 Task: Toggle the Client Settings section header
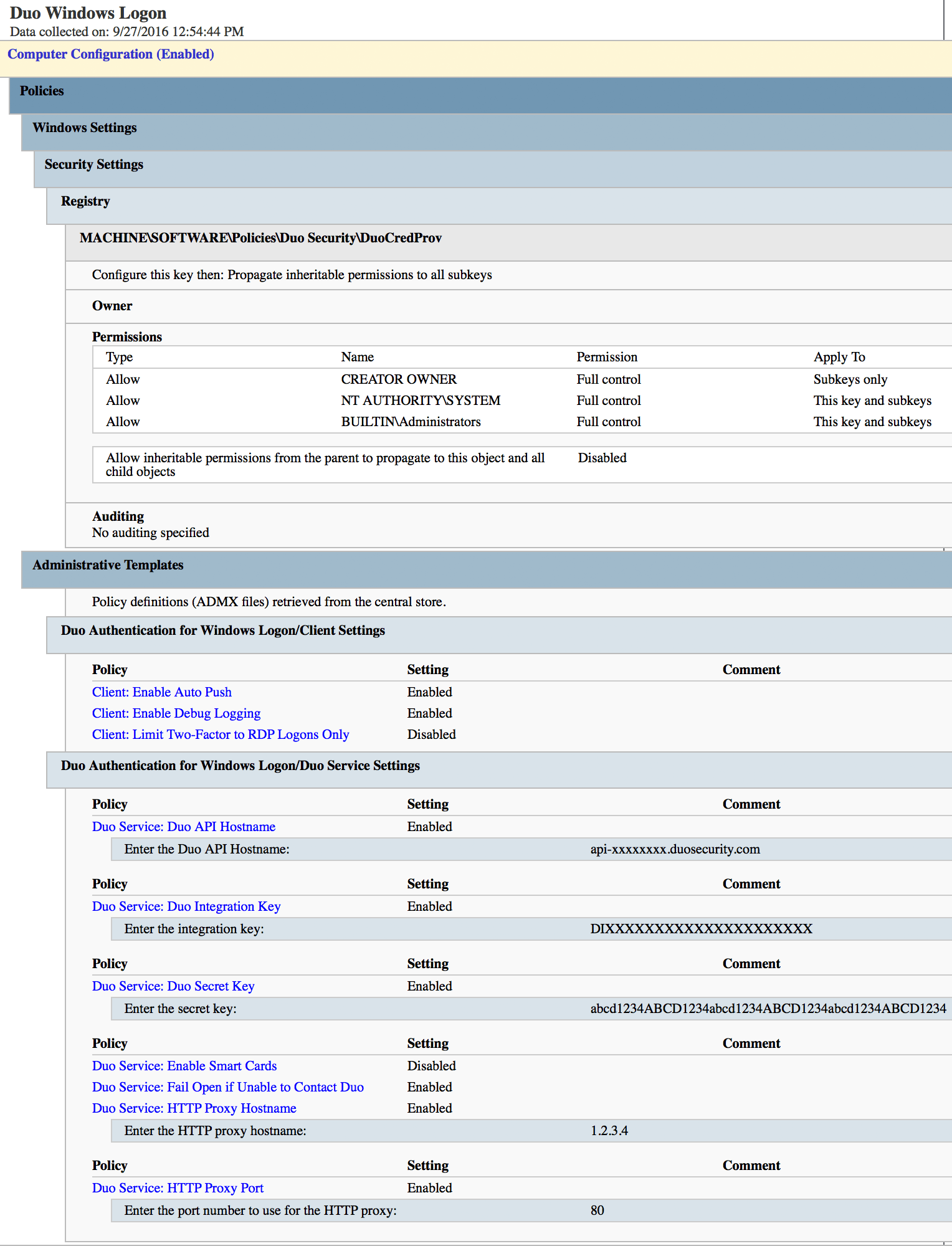pos(222,630)
